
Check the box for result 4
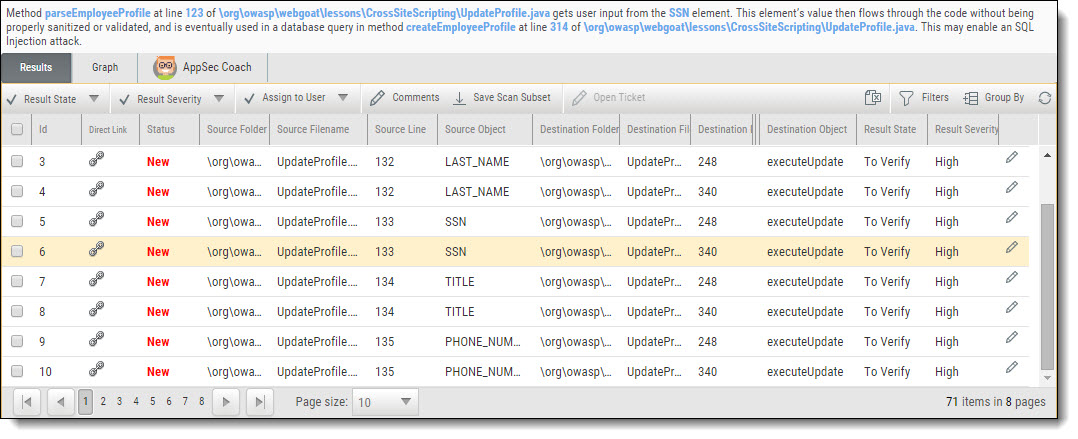[x=17, y=192]
